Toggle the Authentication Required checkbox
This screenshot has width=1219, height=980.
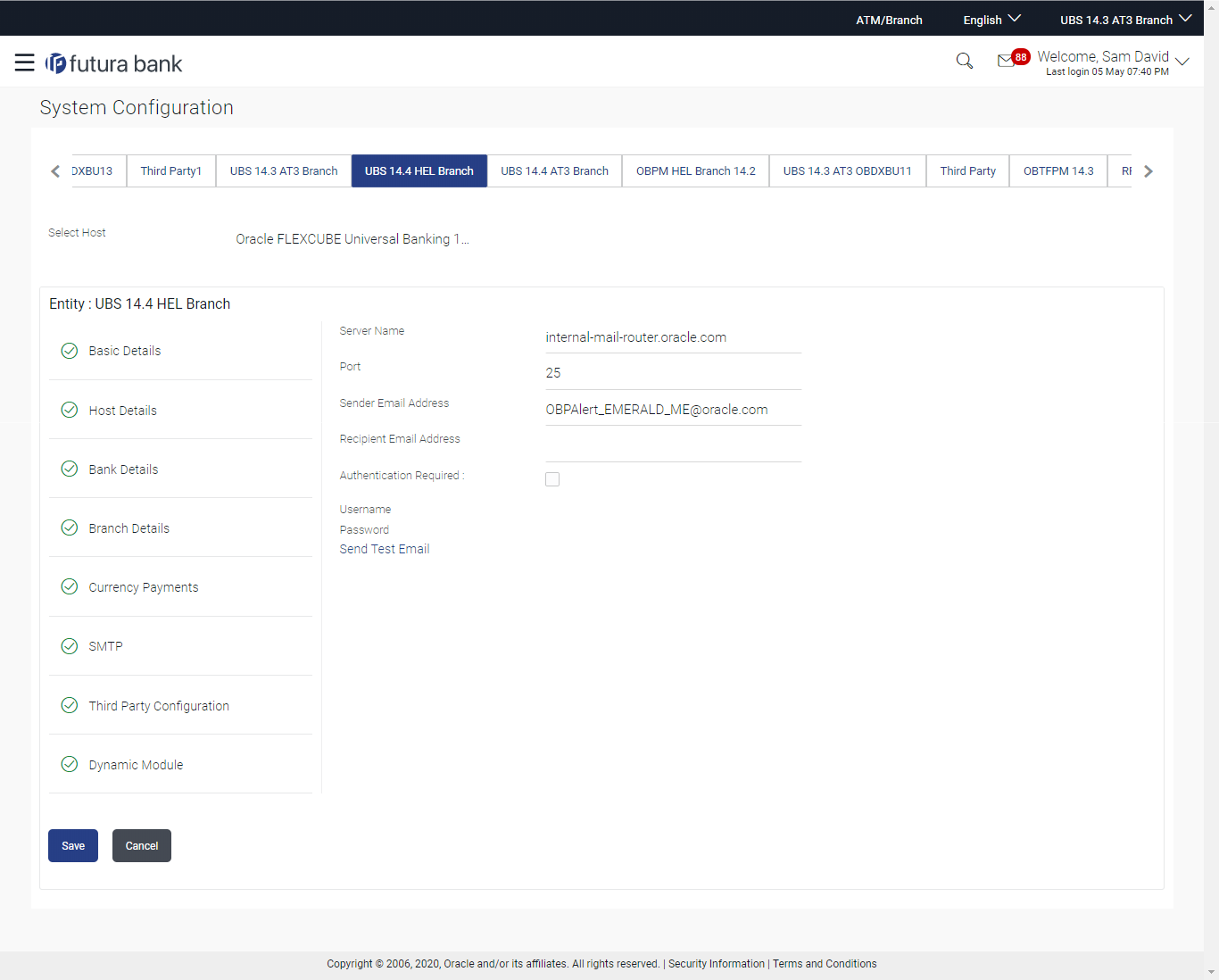[x=552, y=479]
